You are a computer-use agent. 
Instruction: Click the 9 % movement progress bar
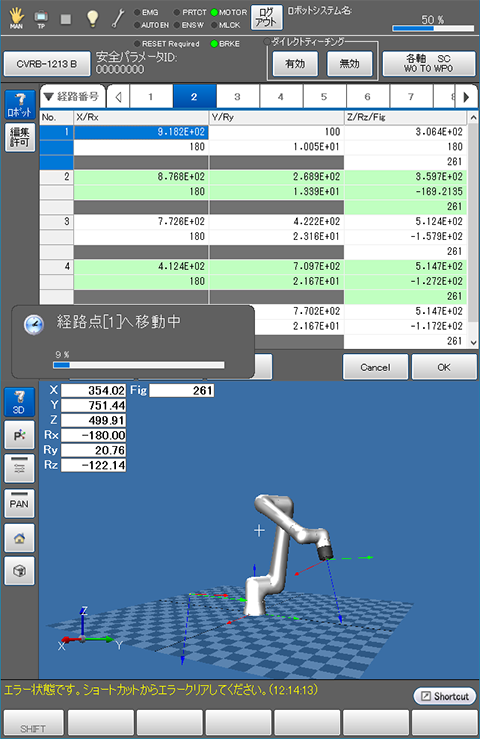point(139,365)
